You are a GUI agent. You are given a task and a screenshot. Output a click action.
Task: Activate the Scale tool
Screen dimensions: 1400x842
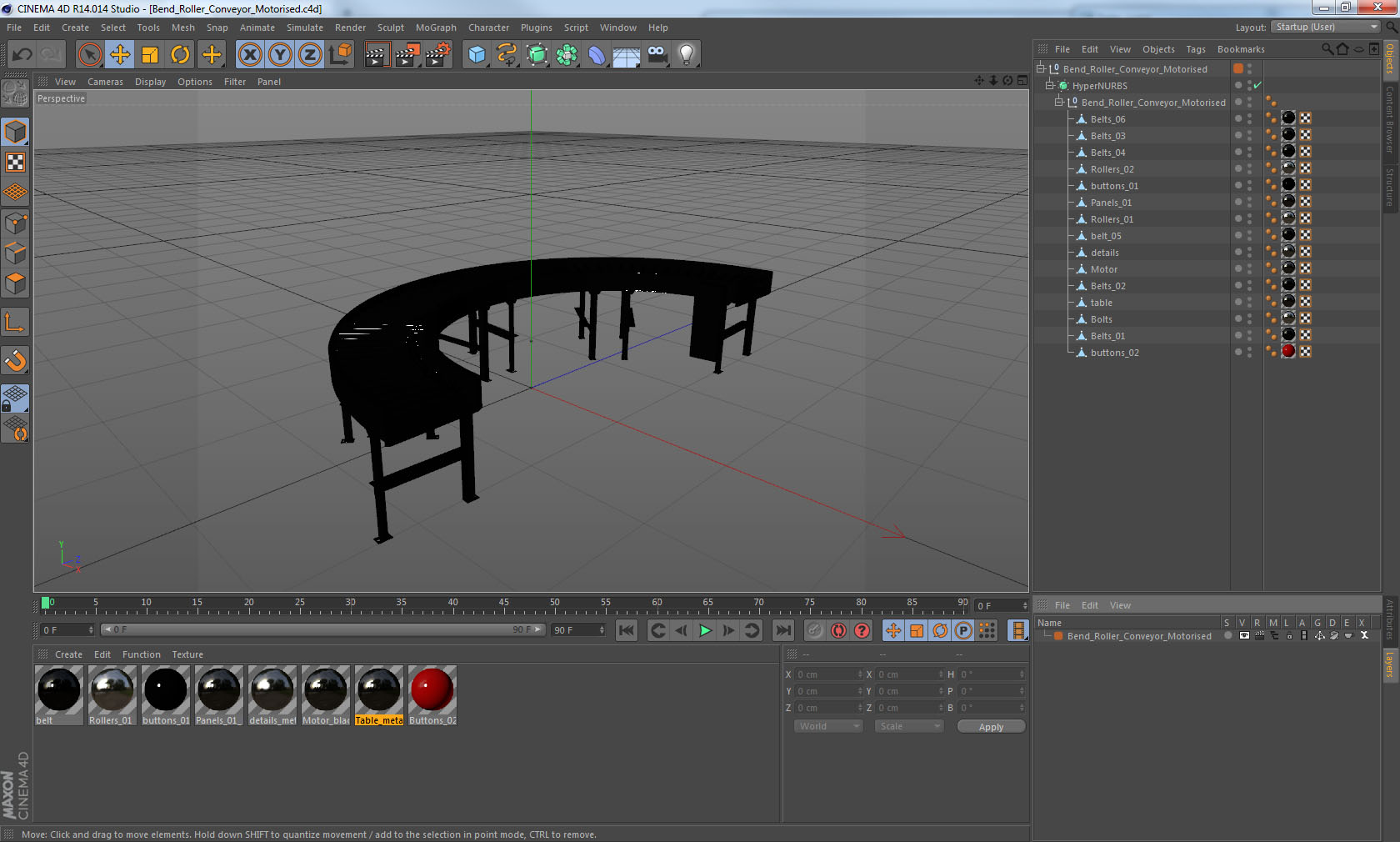click(x=150, y=55)
